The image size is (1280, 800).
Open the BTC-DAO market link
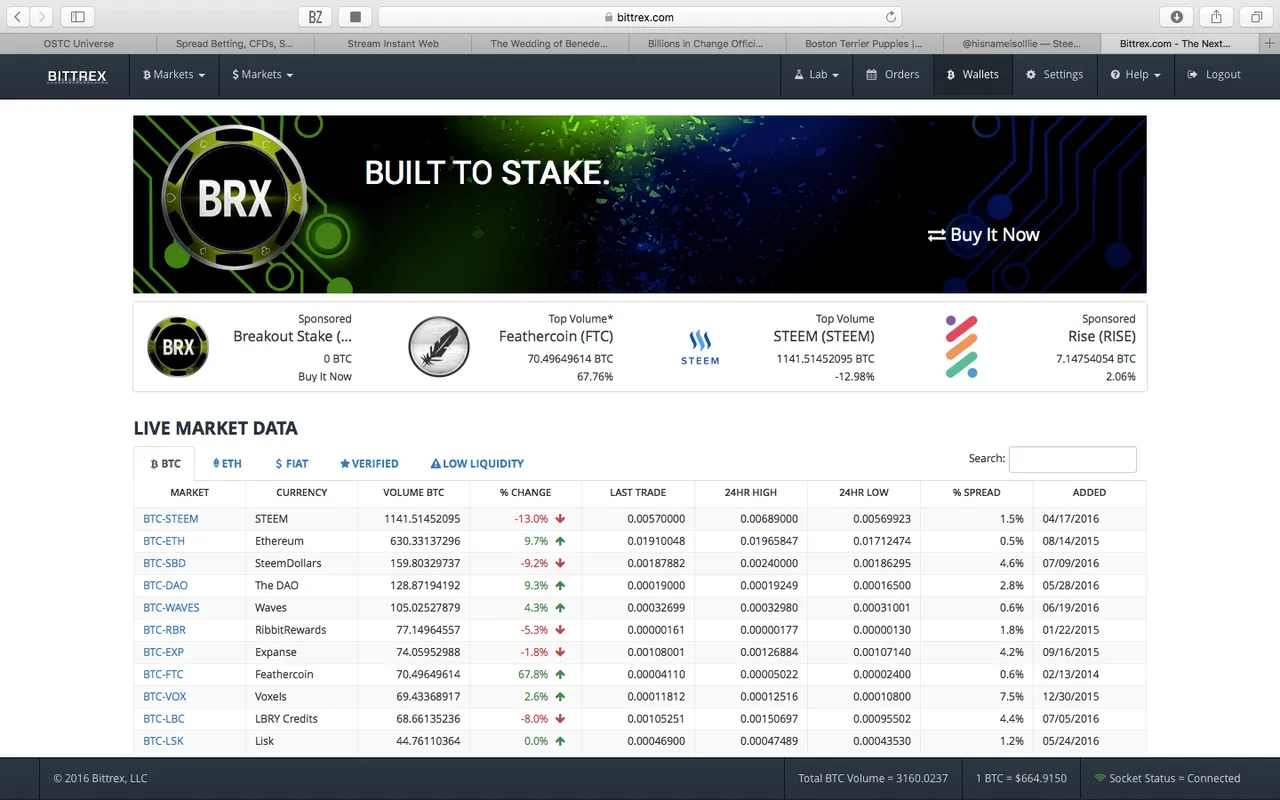(165, 585)
